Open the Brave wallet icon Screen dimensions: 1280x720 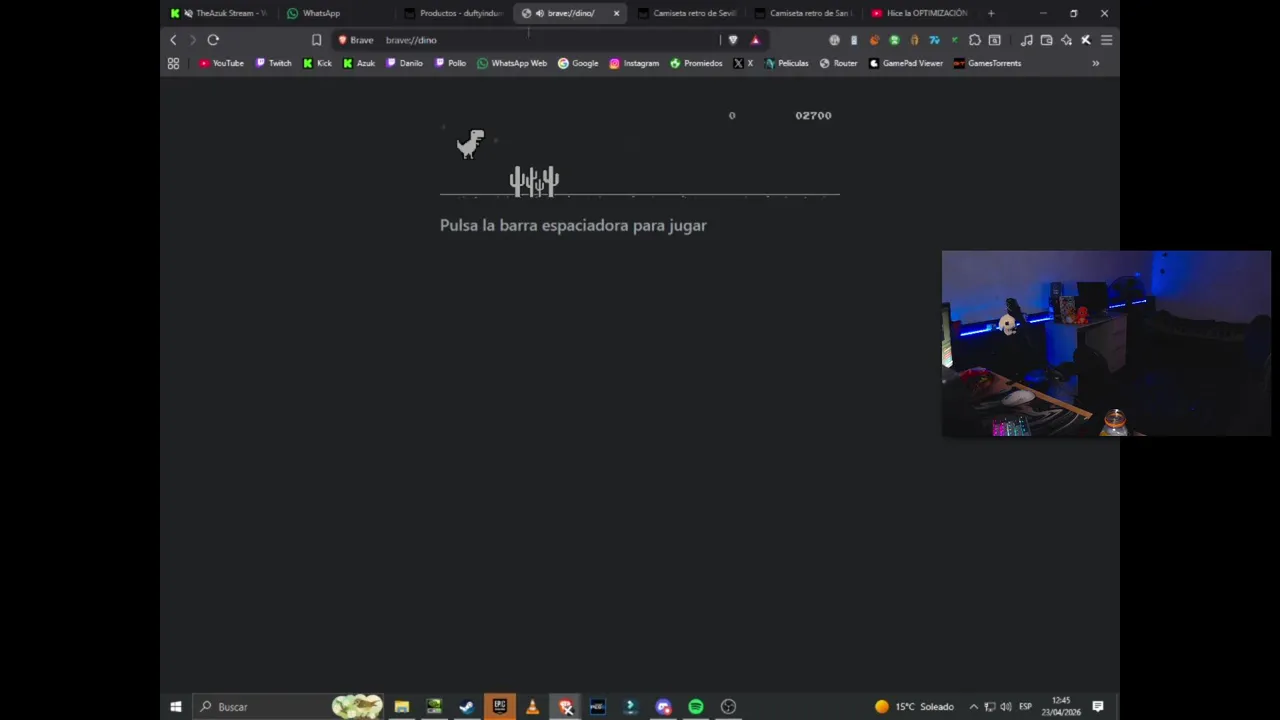tap(1046, 40)
